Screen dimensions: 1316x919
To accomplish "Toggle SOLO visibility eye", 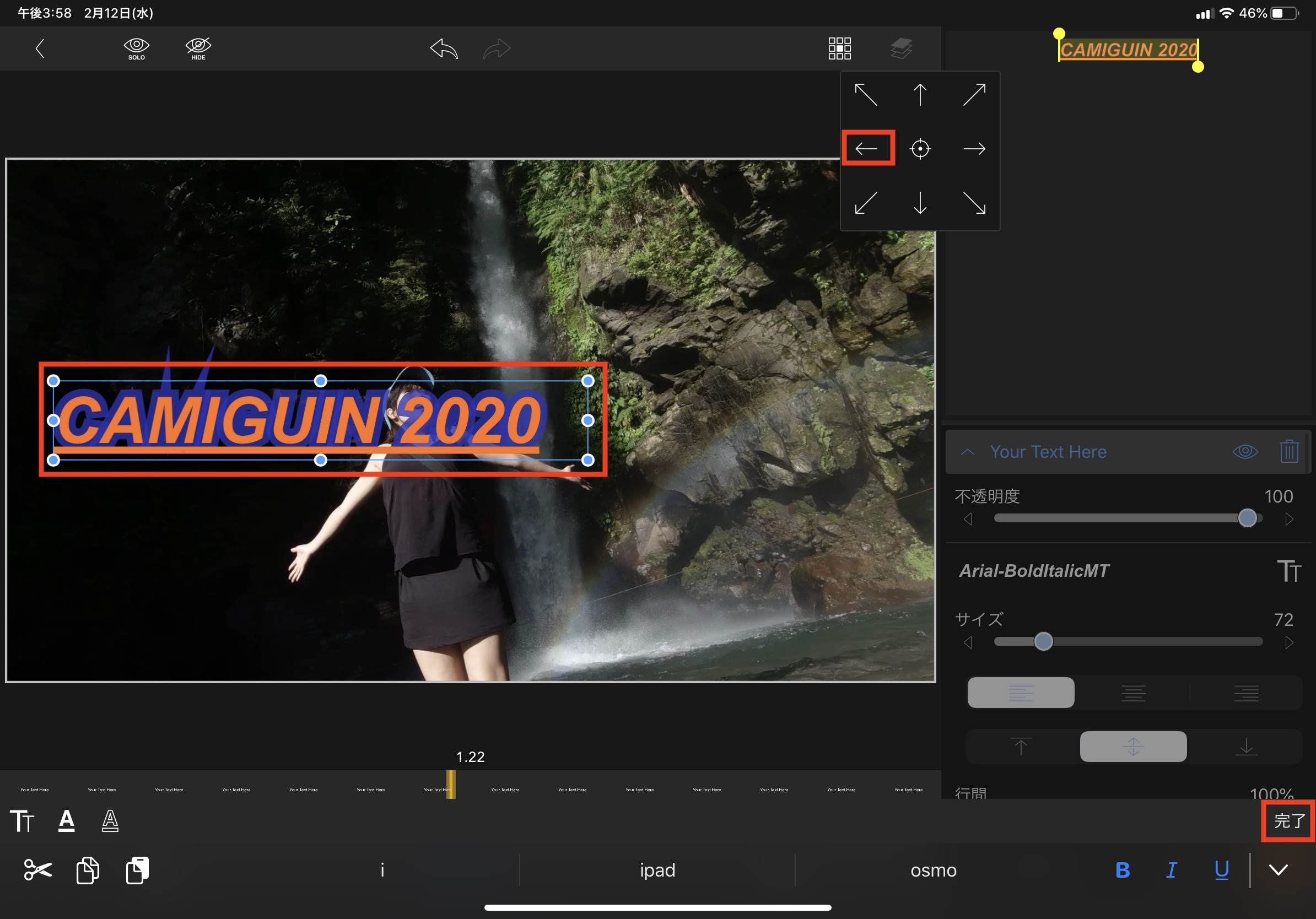I will [x=137, y=48].
